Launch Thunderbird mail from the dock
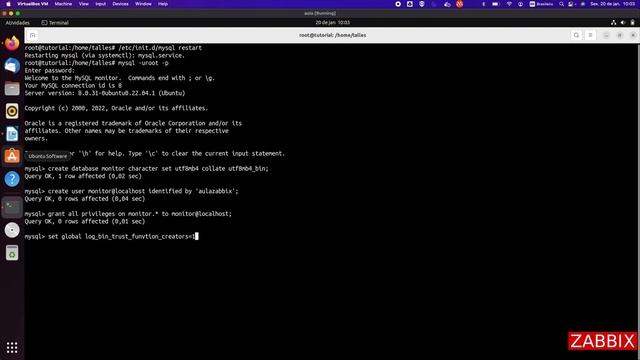 (x=12, y=66)
